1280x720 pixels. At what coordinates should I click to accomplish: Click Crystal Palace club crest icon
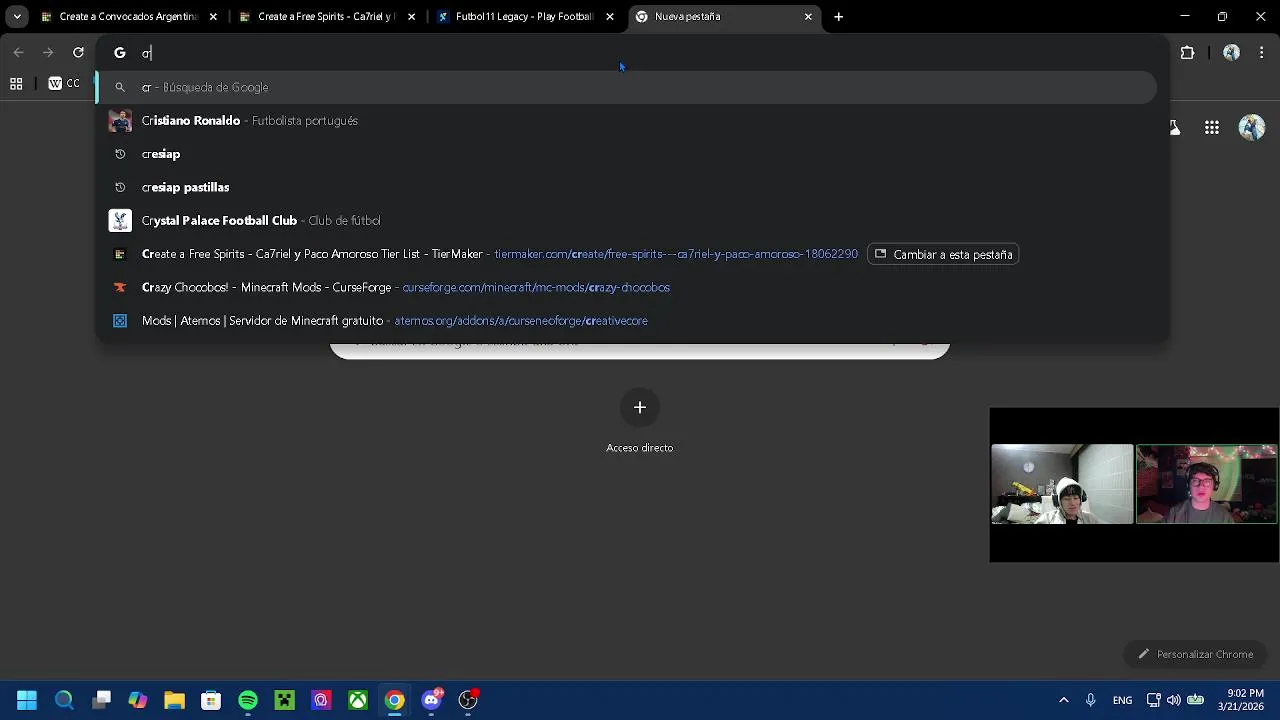(120, 220)
